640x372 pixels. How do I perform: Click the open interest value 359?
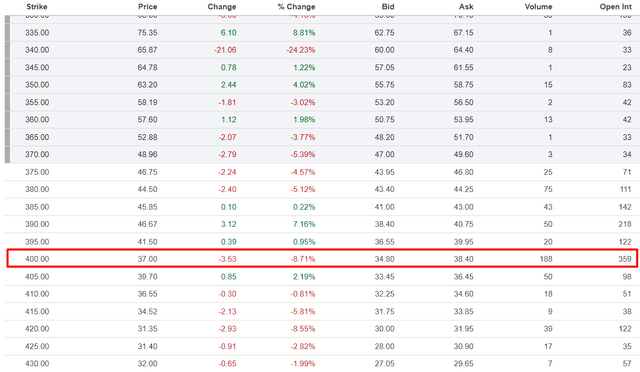pyautogui.click(x=625, y=259)
